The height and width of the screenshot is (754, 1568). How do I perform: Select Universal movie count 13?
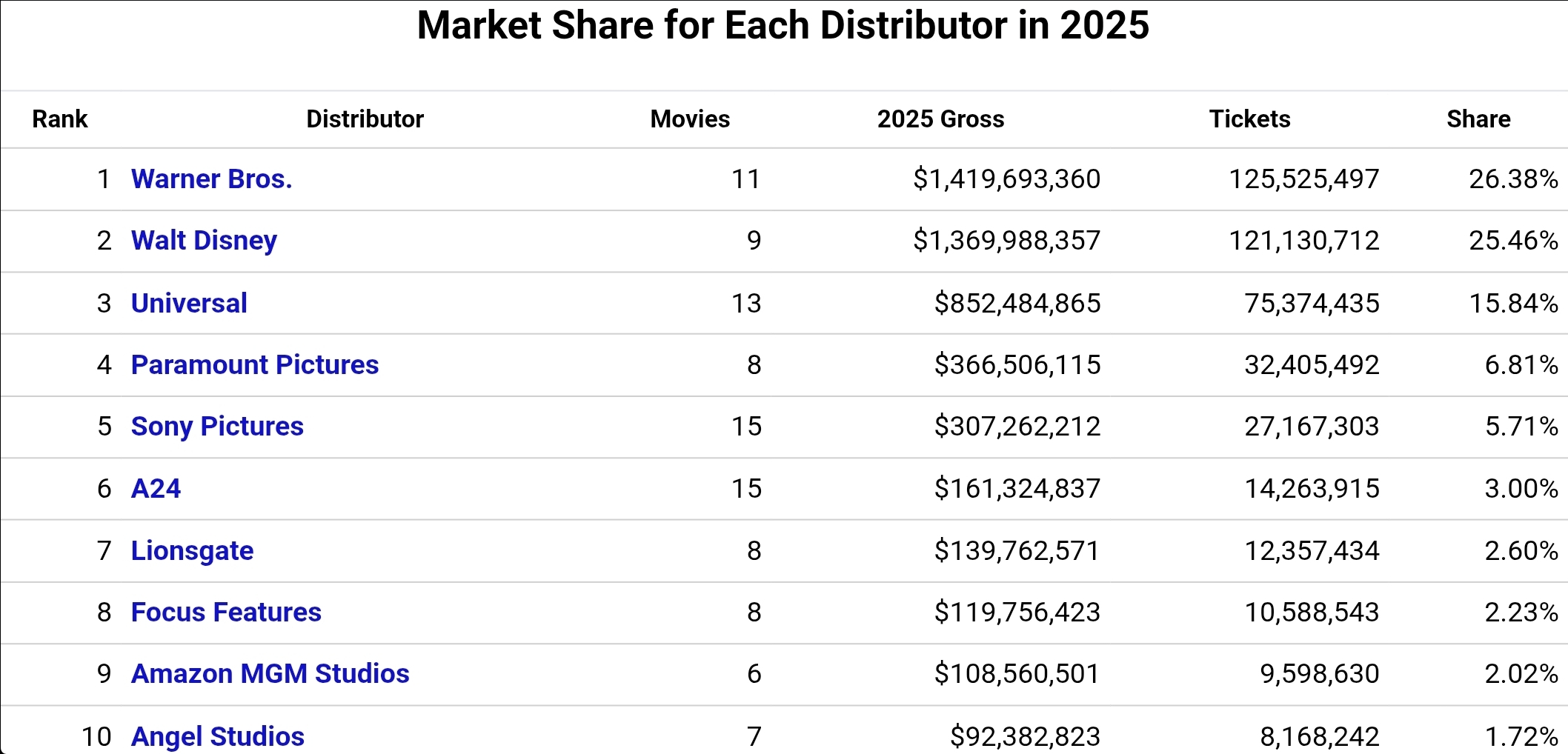746,303
